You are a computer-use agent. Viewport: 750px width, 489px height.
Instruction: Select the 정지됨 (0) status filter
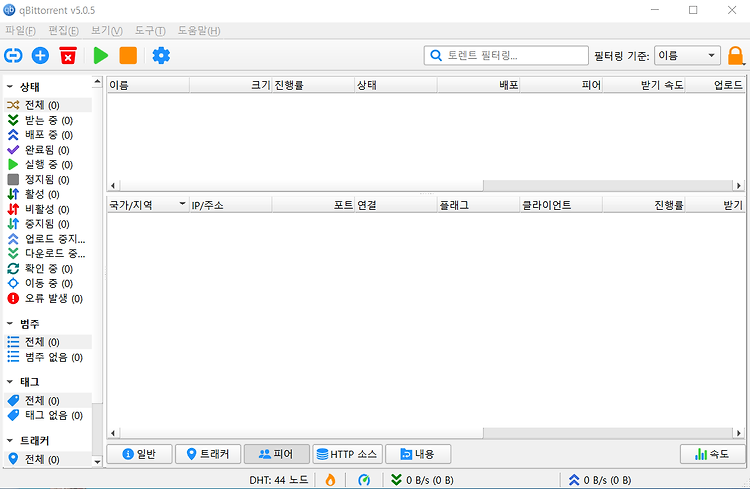48,179
